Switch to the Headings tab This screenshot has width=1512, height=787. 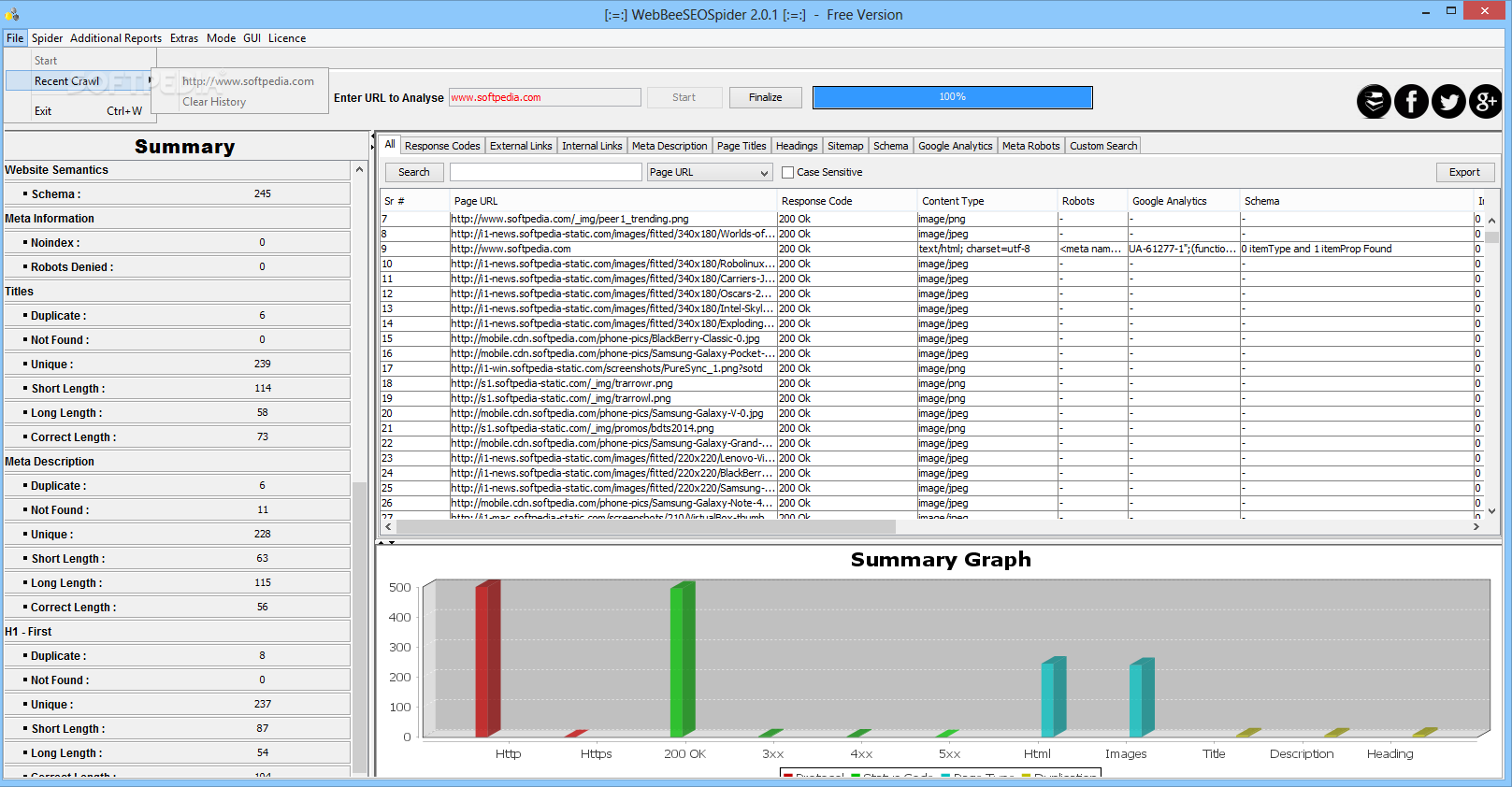tap(797, 146)
